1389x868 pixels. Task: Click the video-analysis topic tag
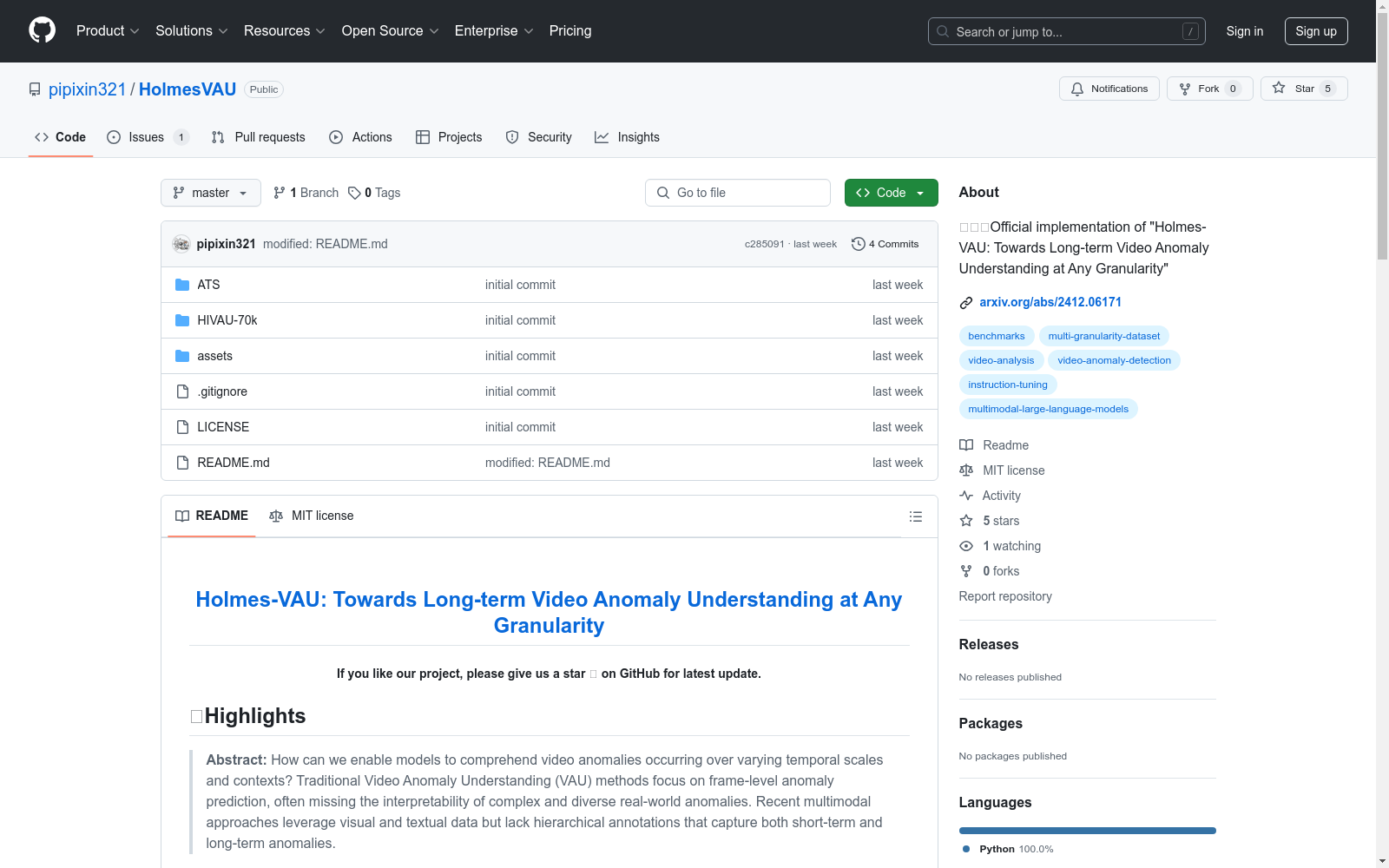point(1001,360)
